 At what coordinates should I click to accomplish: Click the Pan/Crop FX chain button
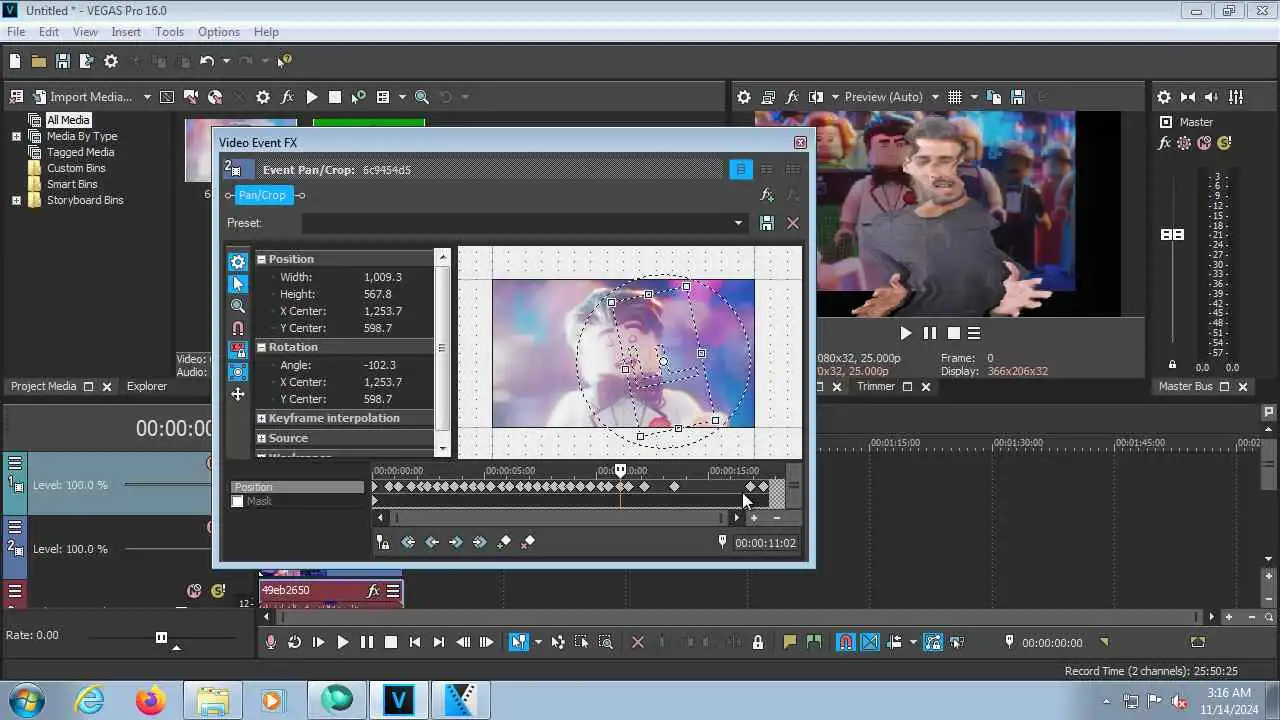pos(262,195)
